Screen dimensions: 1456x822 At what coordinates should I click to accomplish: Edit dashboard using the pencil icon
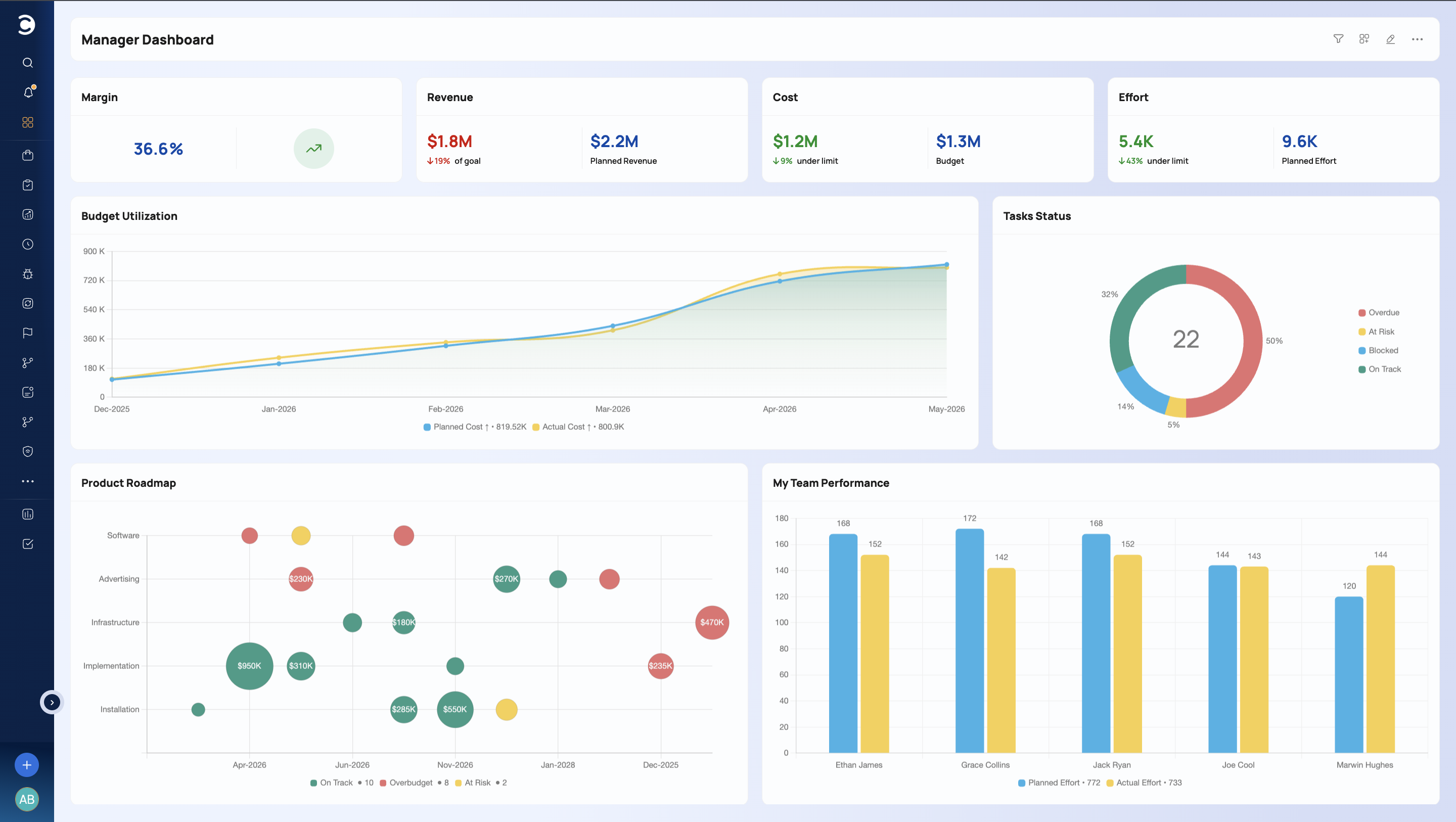(x=1390, y=39)
